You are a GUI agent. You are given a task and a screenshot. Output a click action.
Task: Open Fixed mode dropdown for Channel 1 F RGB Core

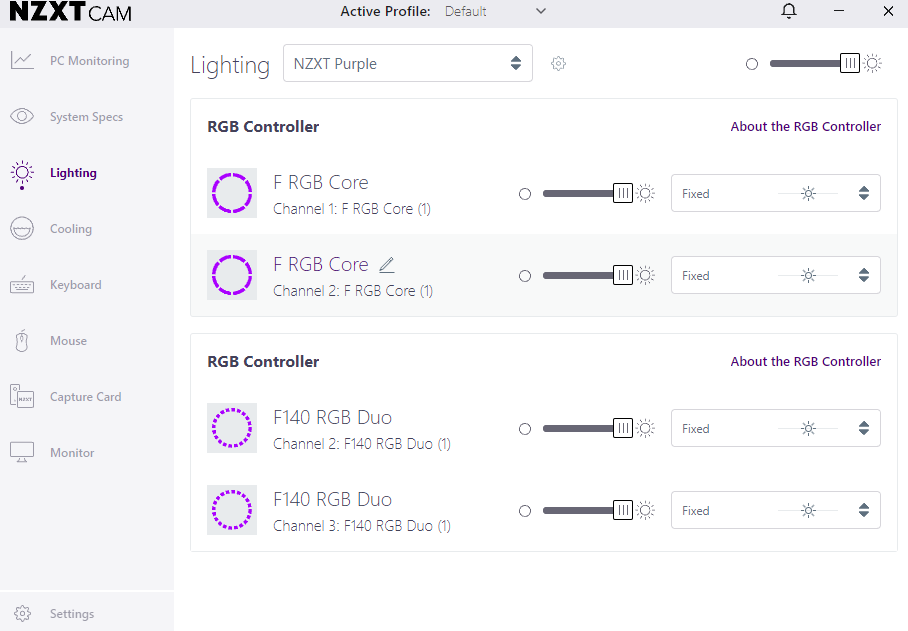tap(775, 193)
